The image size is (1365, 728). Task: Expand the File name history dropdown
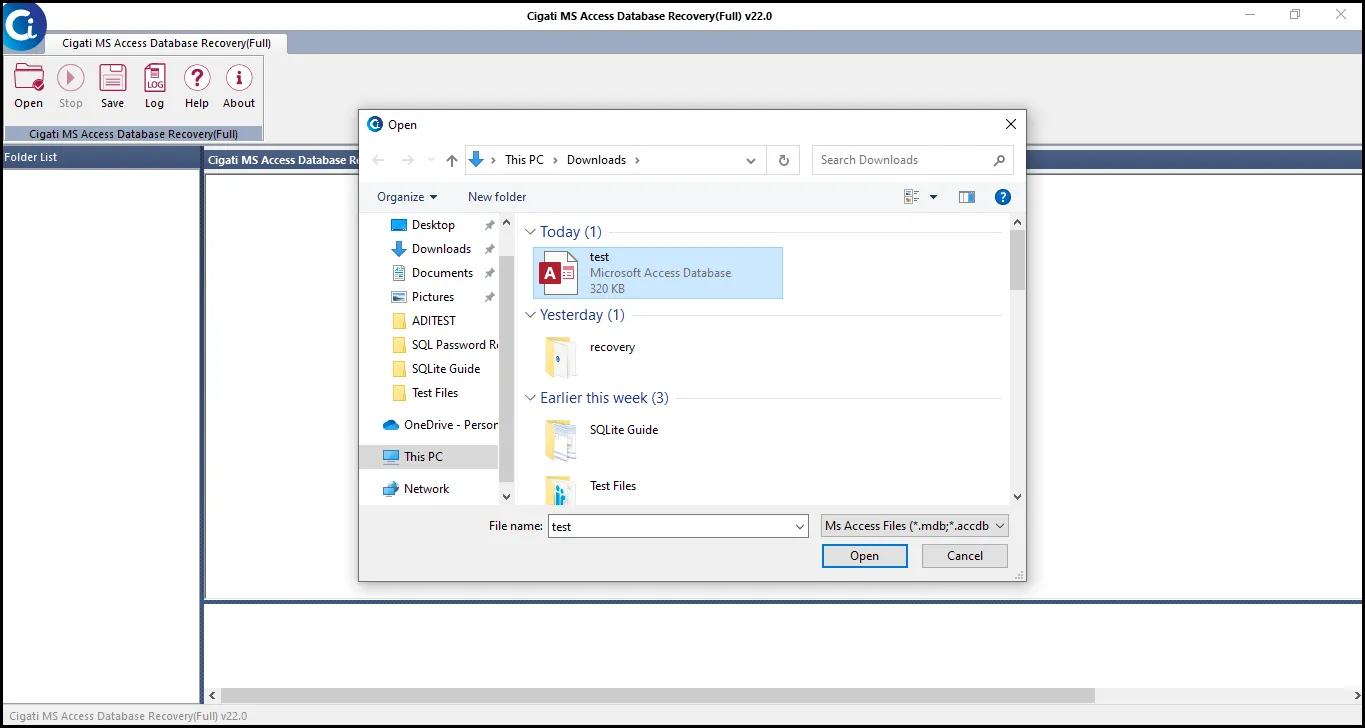800,526
